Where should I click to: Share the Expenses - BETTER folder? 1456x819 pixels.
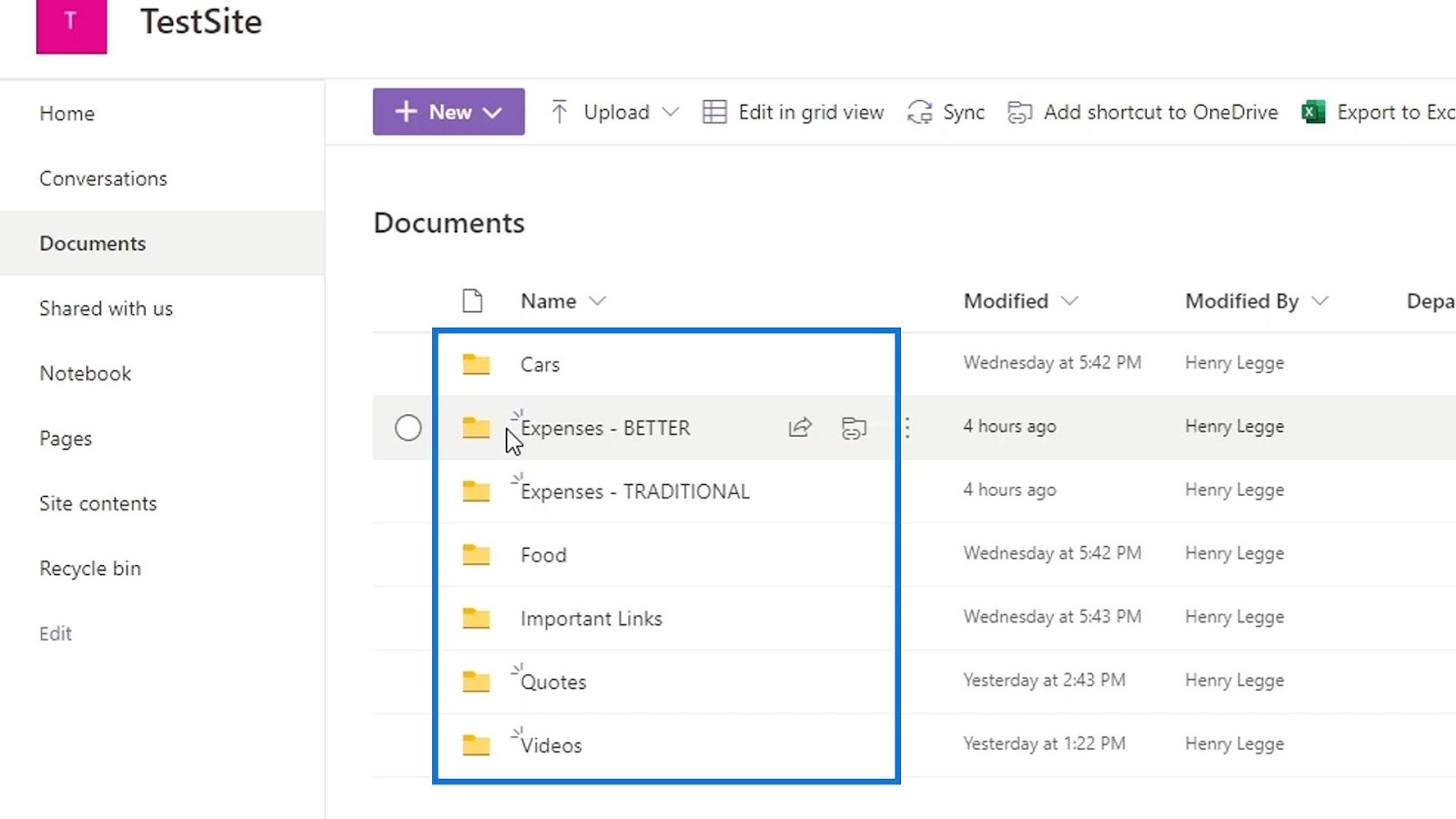pos(800,427)
